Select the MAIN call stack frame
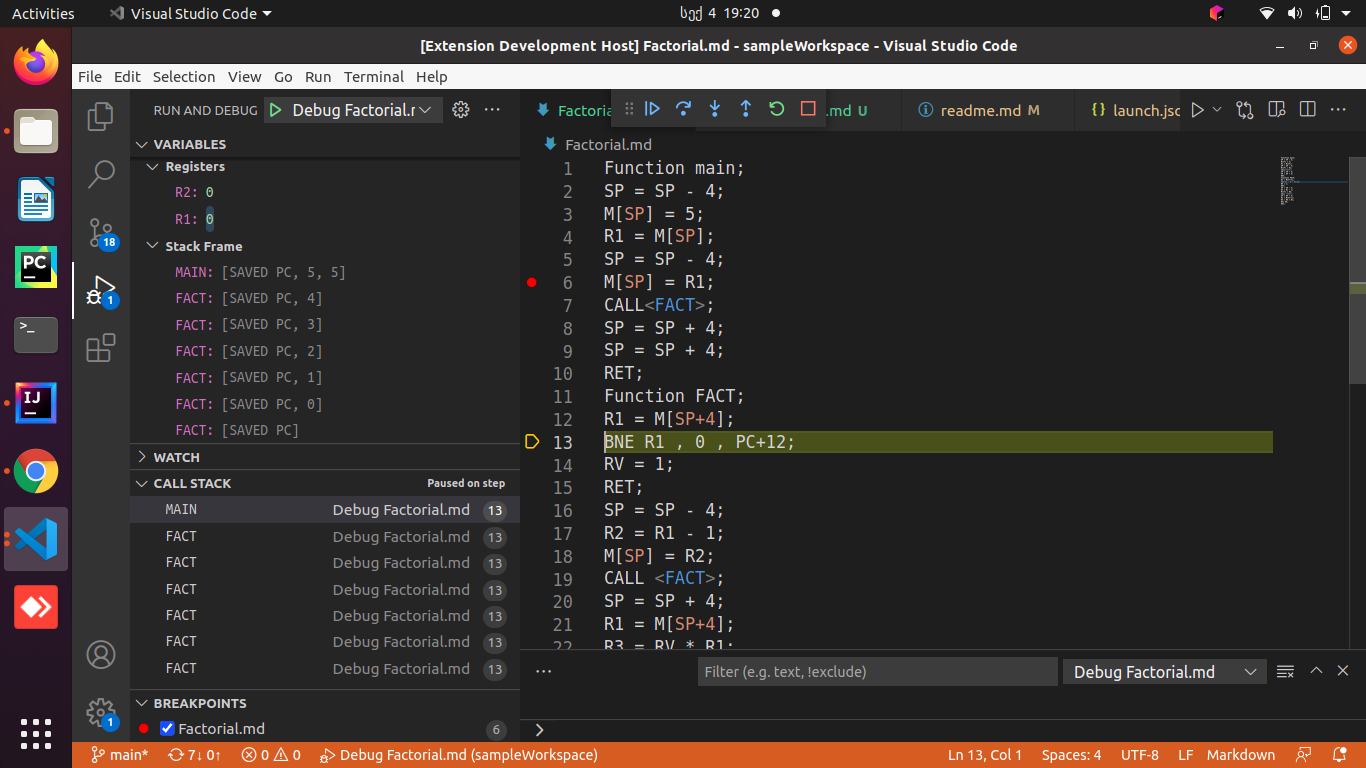Screen dimensions: 1366x768 (x=325, y=510)
